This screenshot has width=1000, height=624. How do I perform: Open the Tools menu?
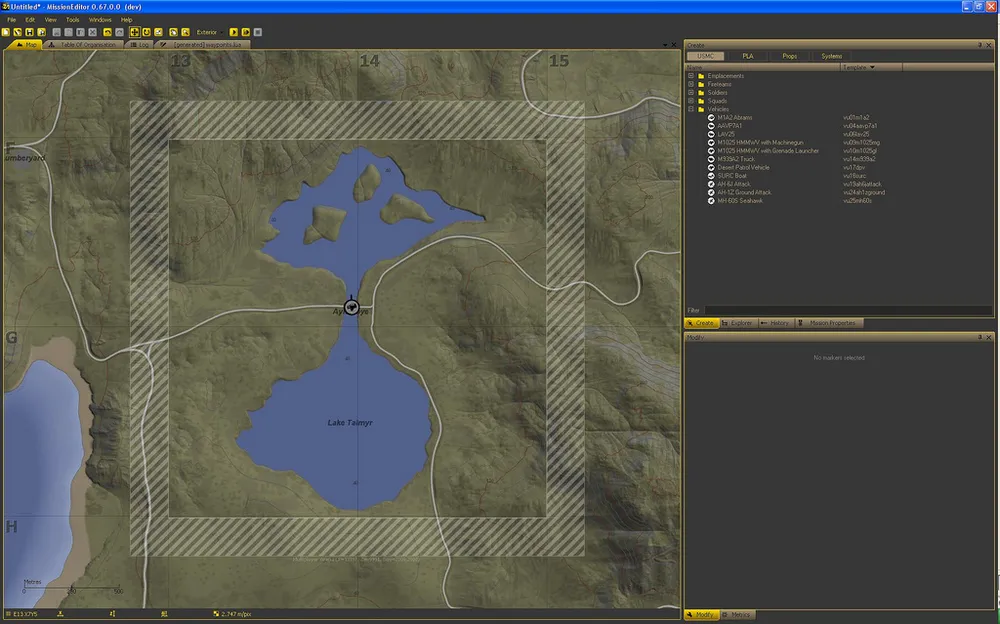point(73,20)
